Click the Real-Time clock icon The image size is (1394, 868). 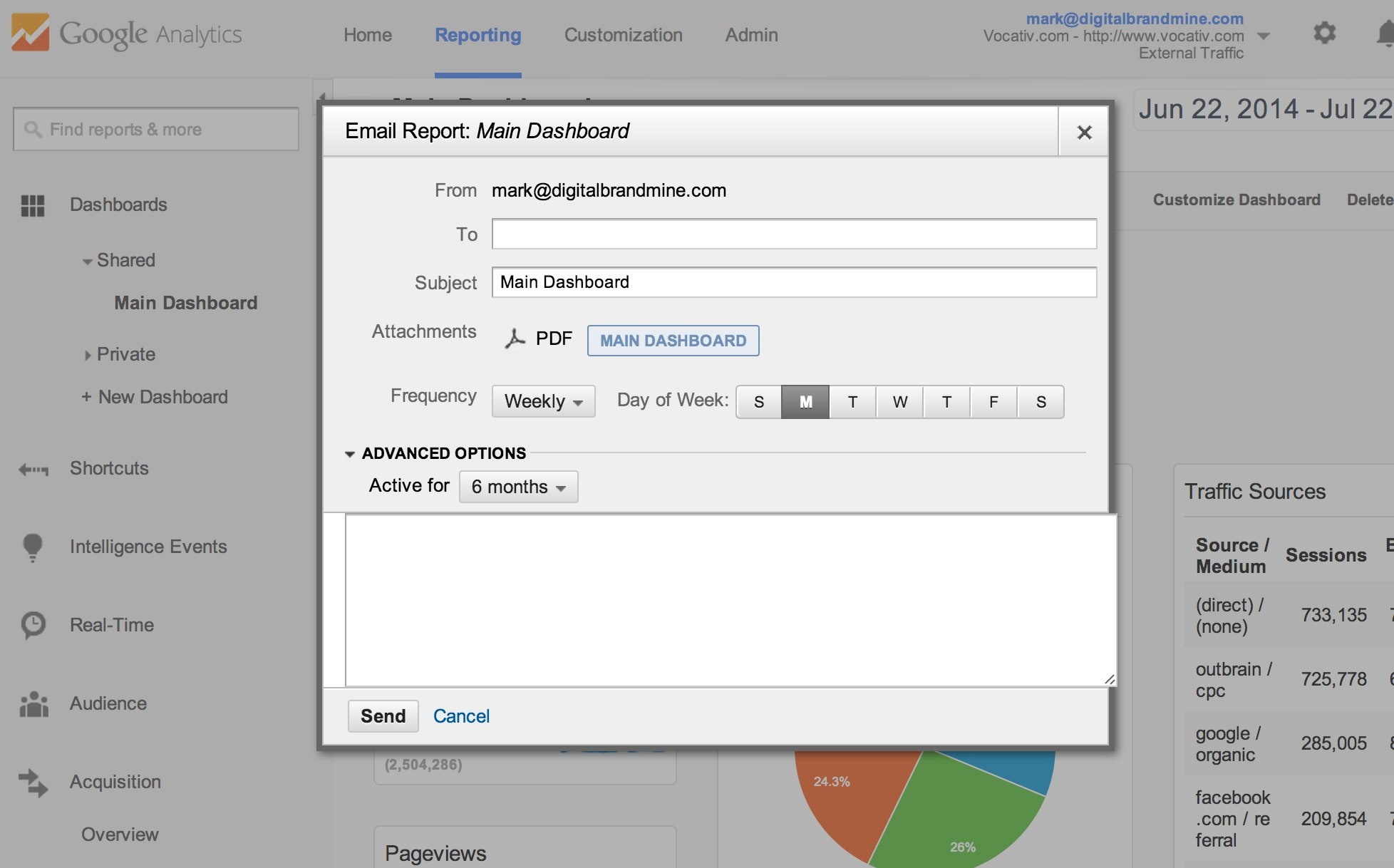click(x=33, y=625)
